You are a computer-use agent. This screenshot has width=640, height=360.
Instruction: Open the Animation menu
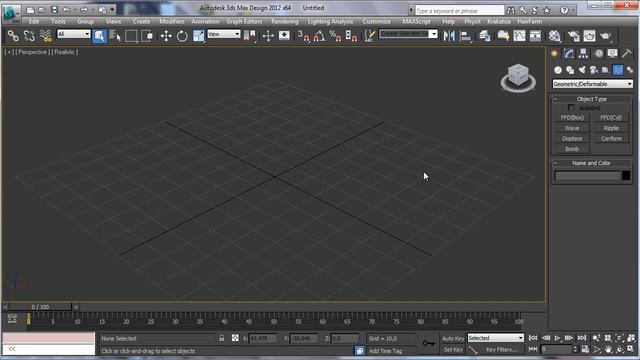(205, 21)
